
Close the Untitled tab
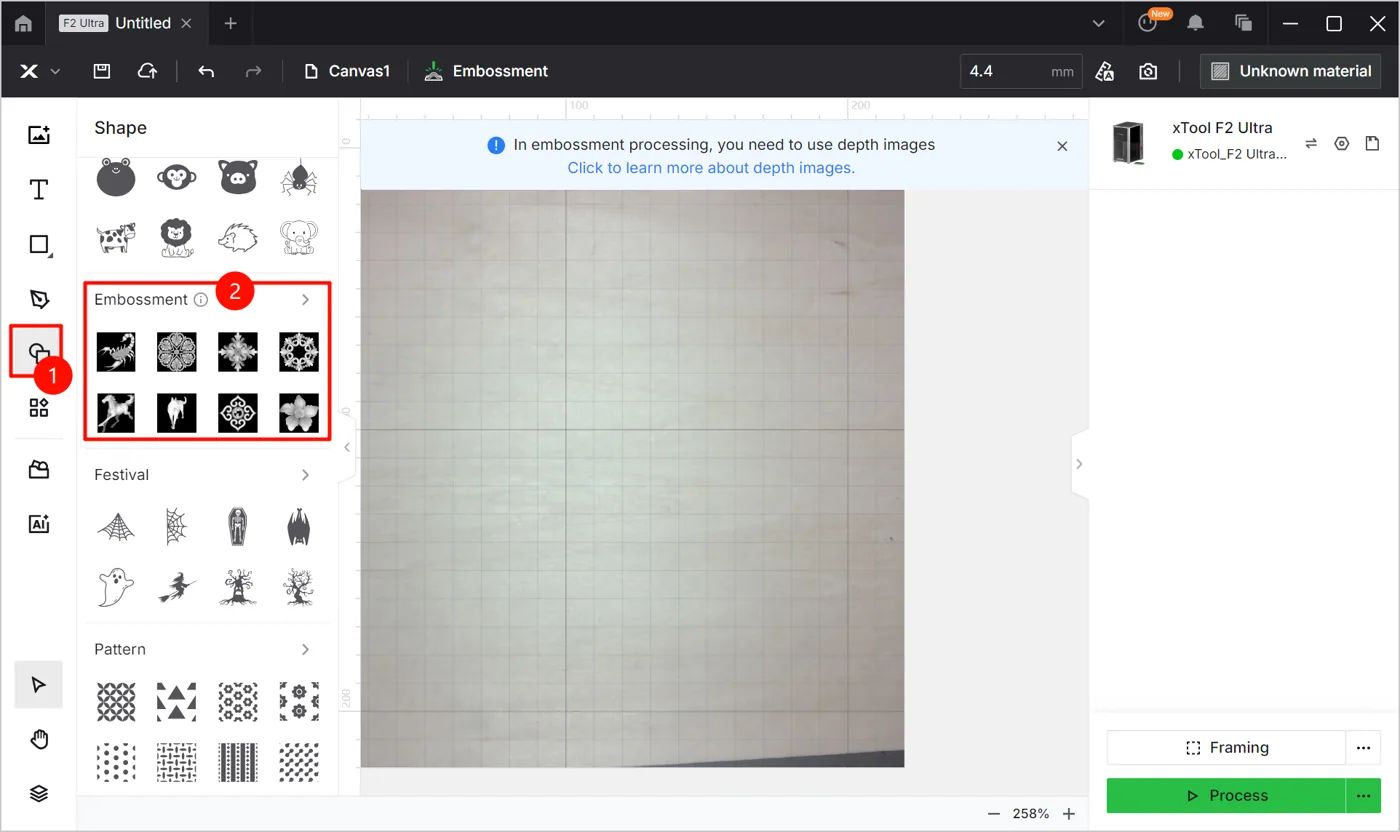click(186, 23)
